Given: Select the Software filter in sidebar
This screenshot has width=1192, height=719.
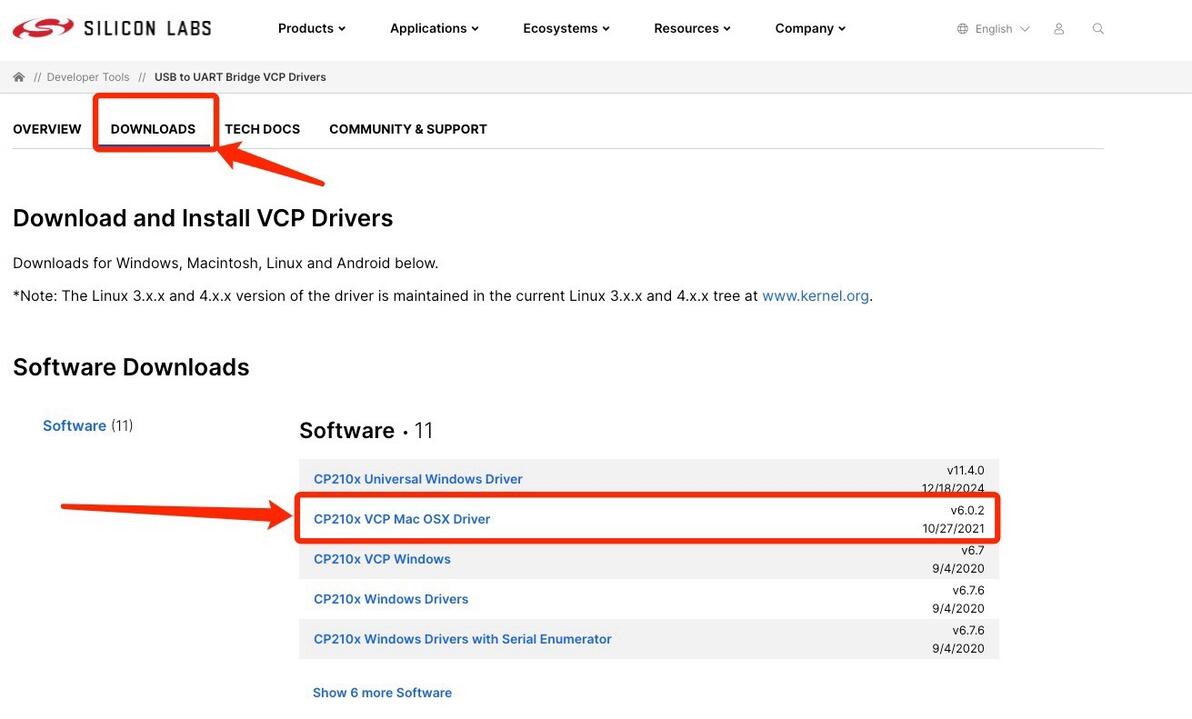Looking at the screenshot, I should 74,426.
